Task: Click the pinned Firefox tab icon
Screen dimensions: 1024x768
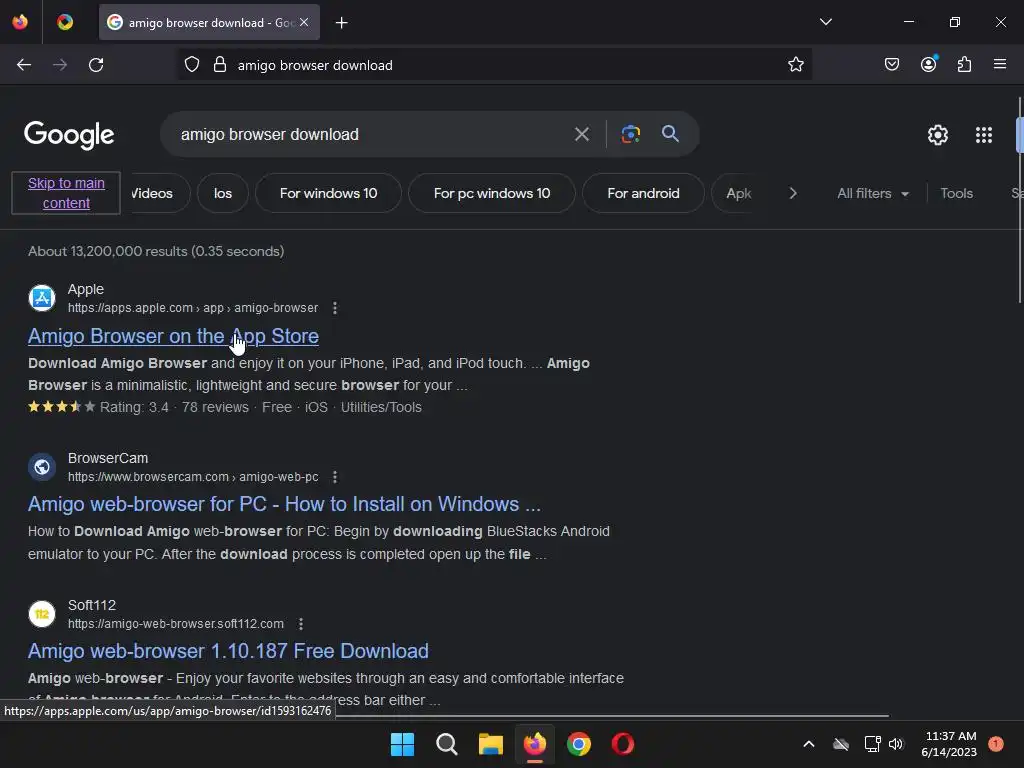Action: point(20,22)
